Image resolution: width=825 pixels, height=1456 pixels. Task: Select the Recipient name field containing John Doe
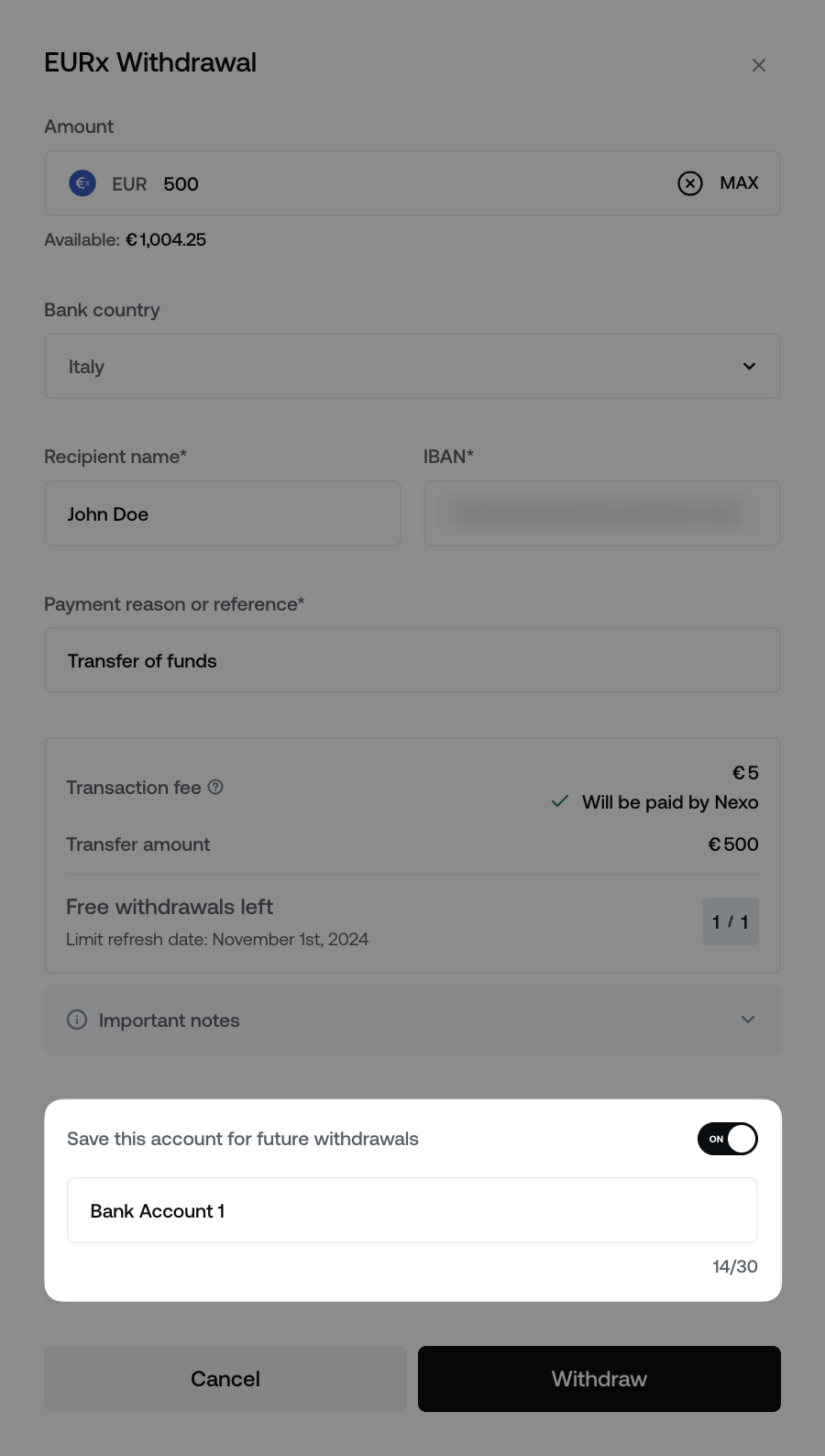222,513
